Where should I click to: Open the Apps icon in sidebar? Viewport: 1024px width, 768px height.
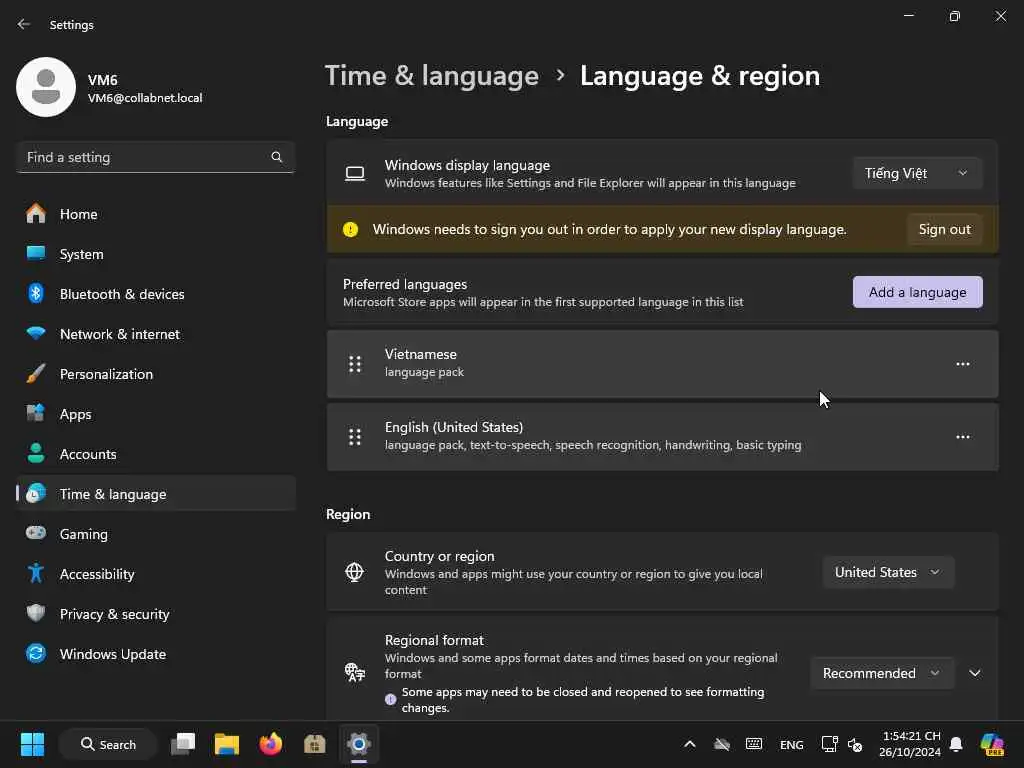(36, 413)
